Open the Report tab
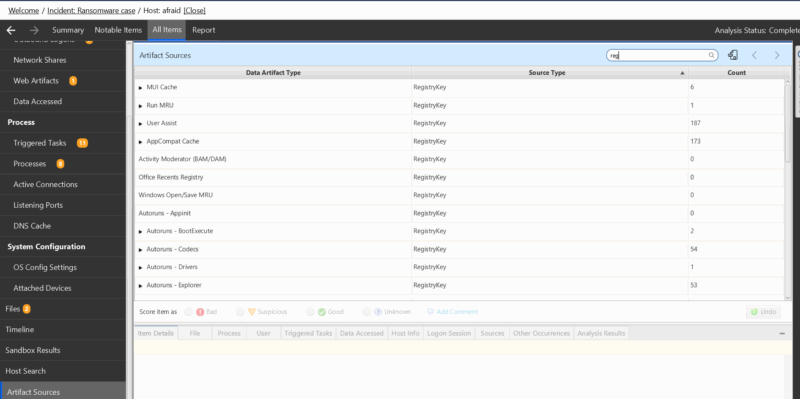This screenshot has width=800, height=399. [204, 30]
